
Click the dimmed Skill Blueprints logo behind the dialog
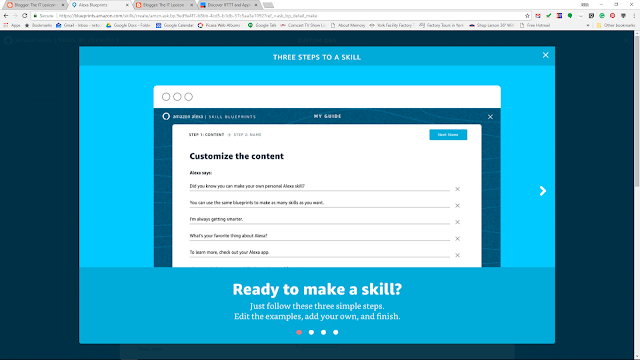pyautogui.click(x=62, y=40)
